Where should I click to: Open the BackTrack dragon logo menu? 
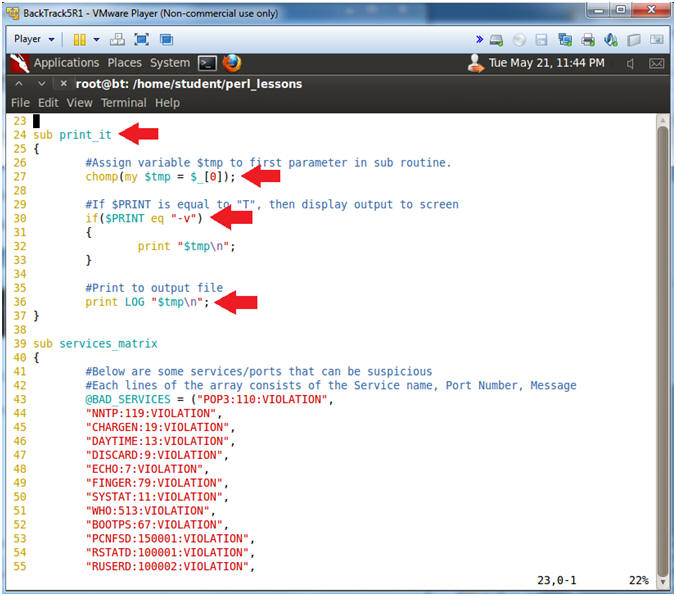click(20, 63)
